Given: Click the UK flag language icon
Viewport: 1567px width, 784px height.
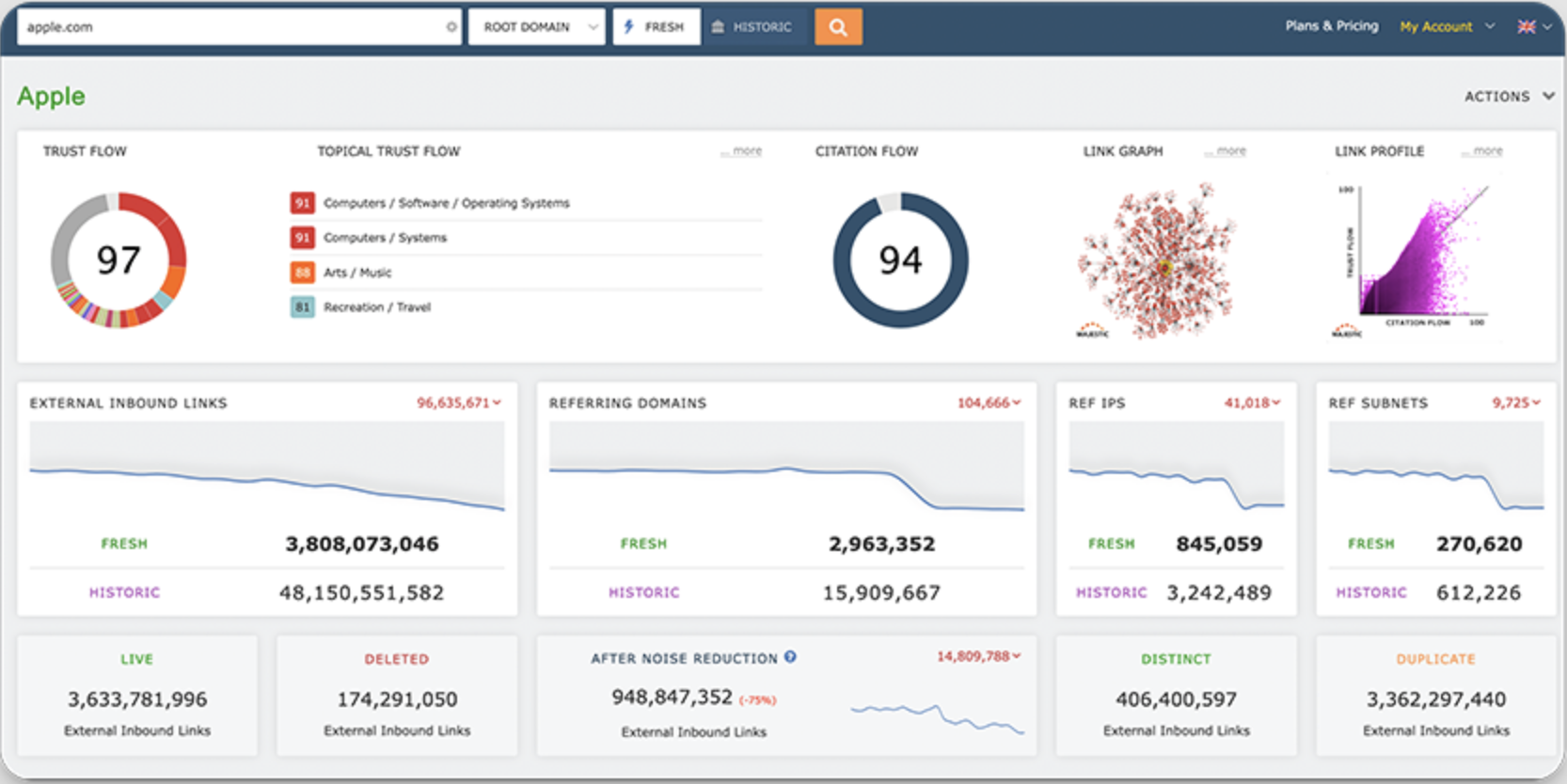Looking at the screenshot, I should (x=1527, y=27).
